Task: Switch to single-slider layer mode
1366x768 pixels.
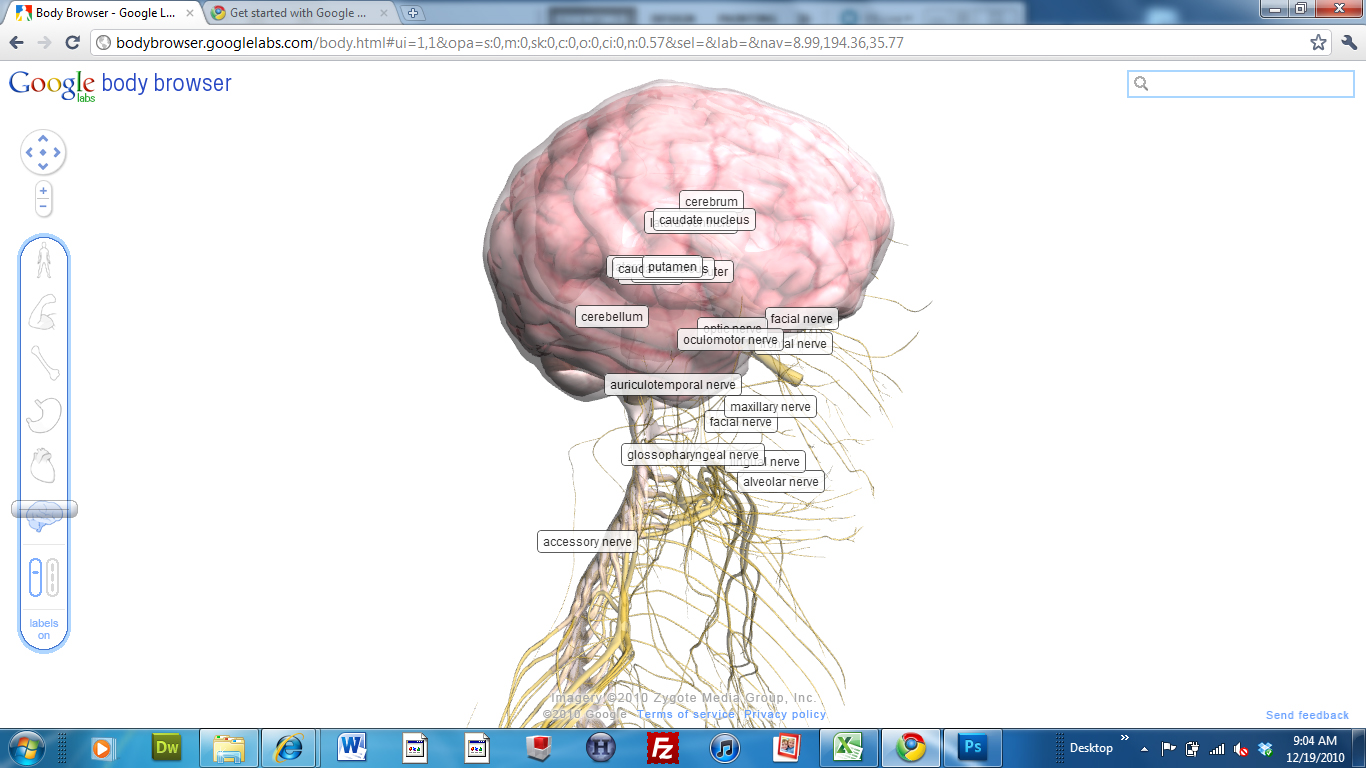Action: tap(35, 577)
